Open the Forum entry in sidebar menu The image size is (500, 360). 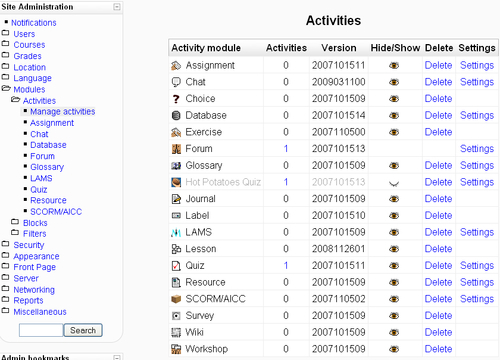(42, 156)
